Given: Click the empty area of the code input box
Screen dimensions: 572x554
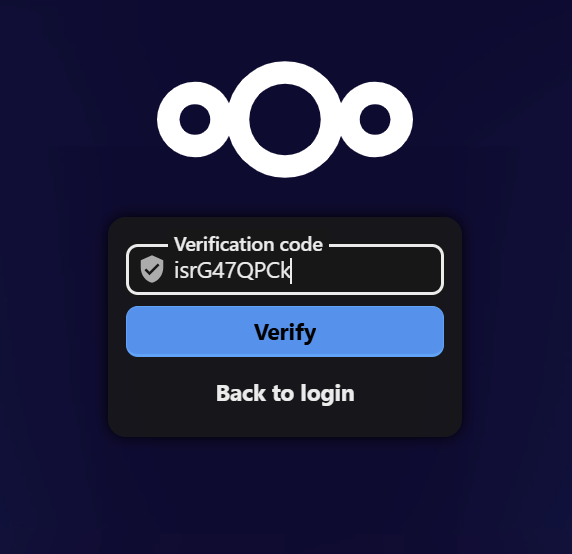Looking at the screenshot, I should [365, 270].
